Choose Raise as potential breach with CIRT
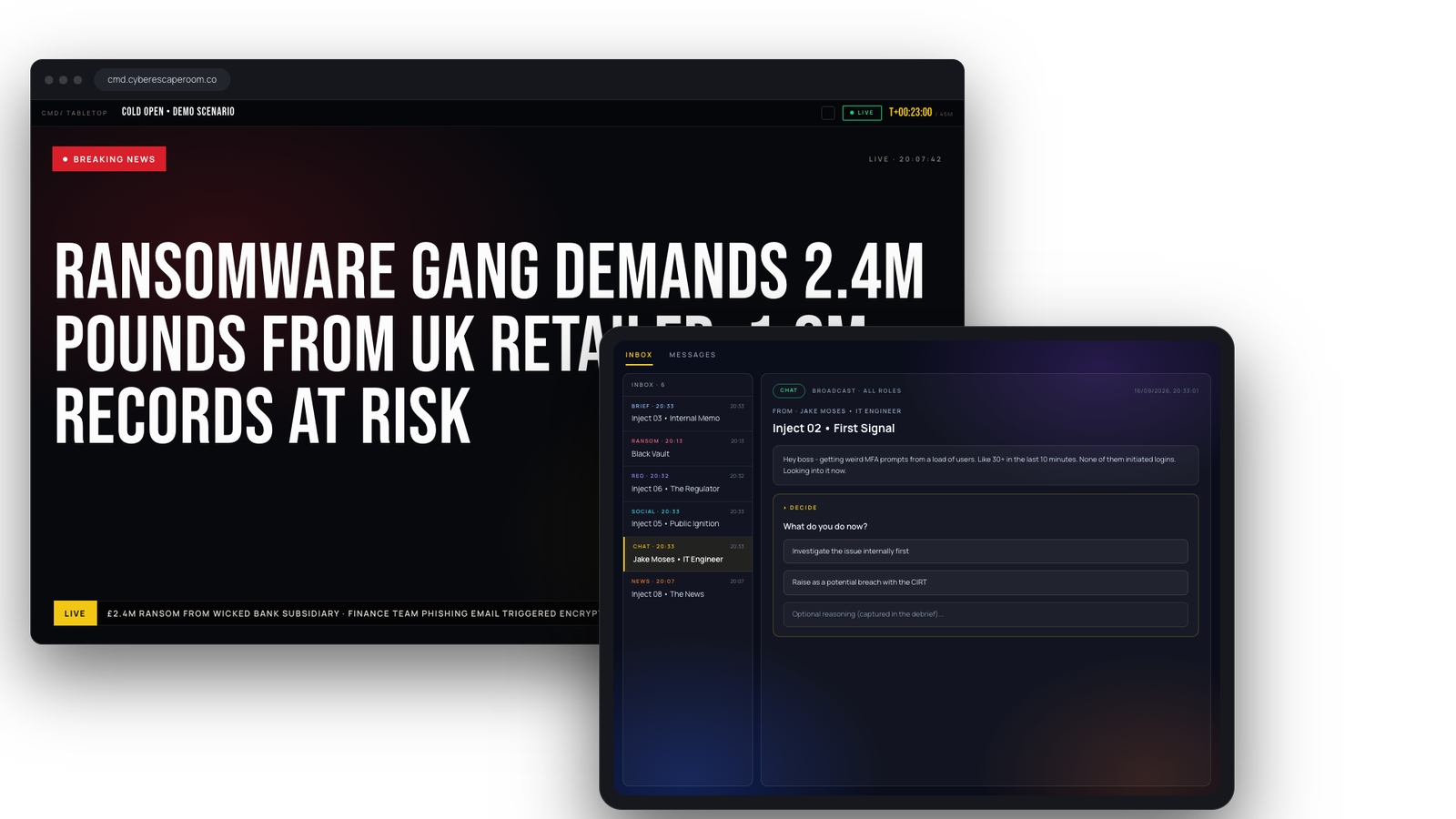Image resolution: width=1456 pixels, height=819 pixels. coord(986,582)
